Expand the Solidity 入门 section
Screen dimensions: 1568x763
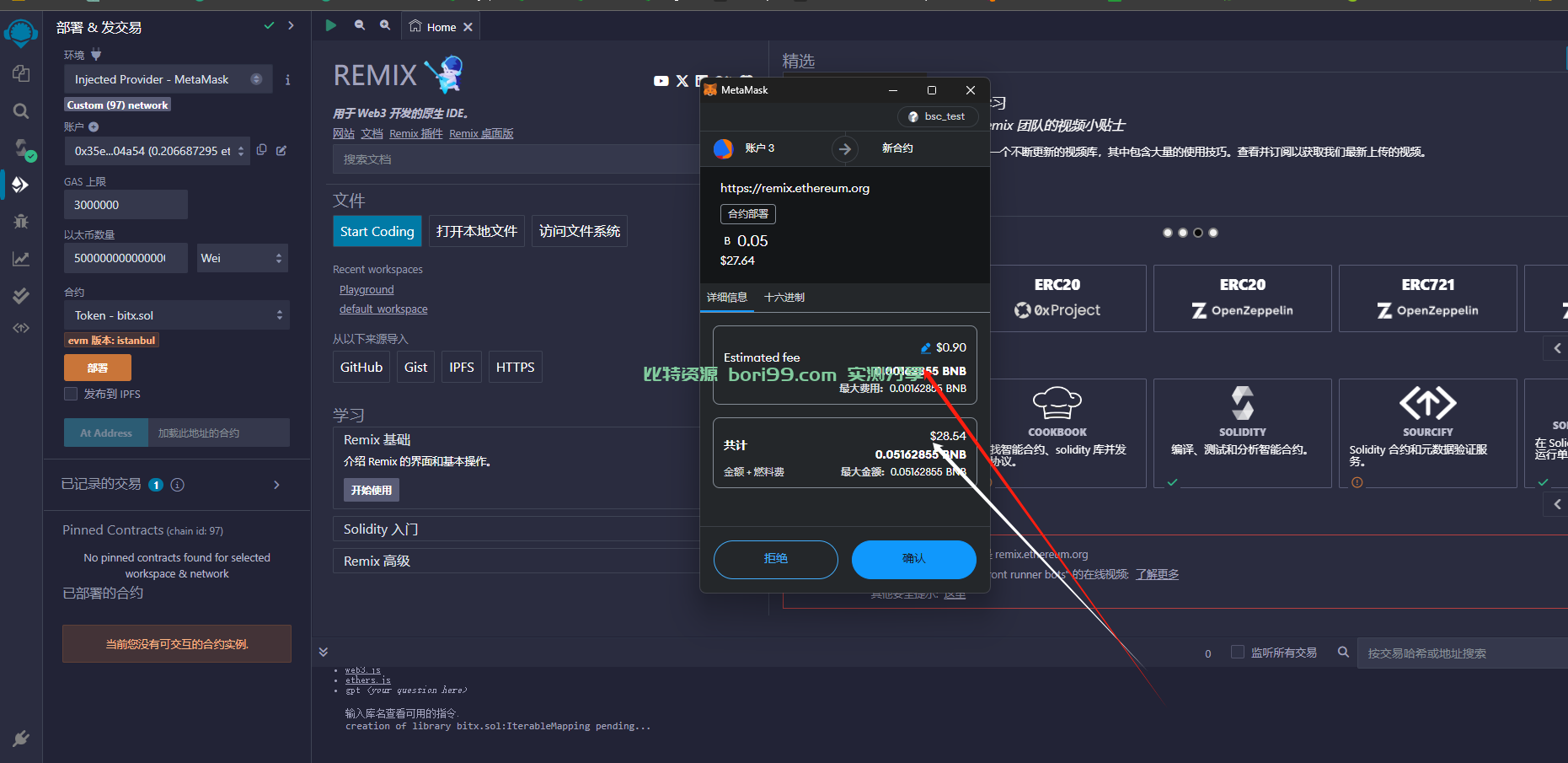coord(516,529)
